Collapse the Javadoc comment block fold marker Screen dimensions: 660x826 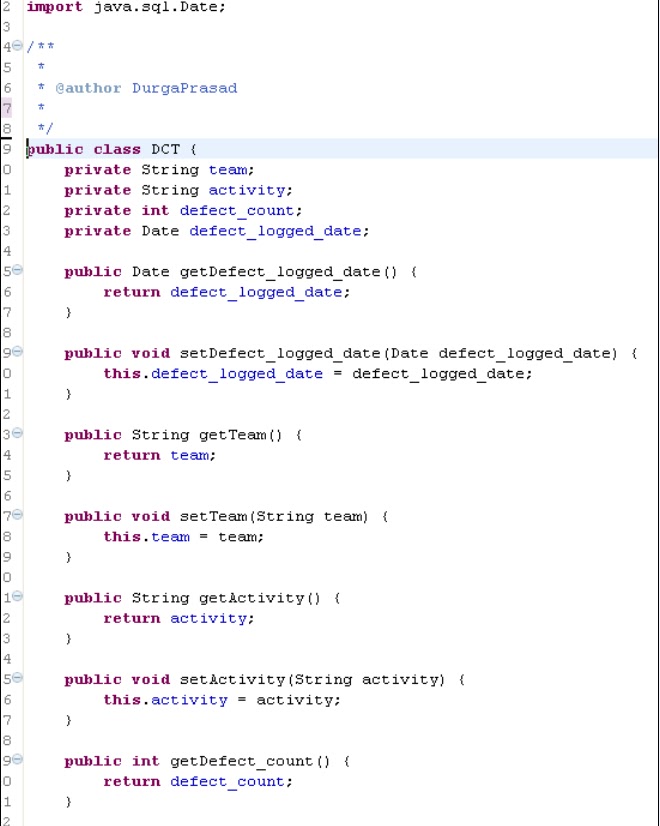pos(17,46)
